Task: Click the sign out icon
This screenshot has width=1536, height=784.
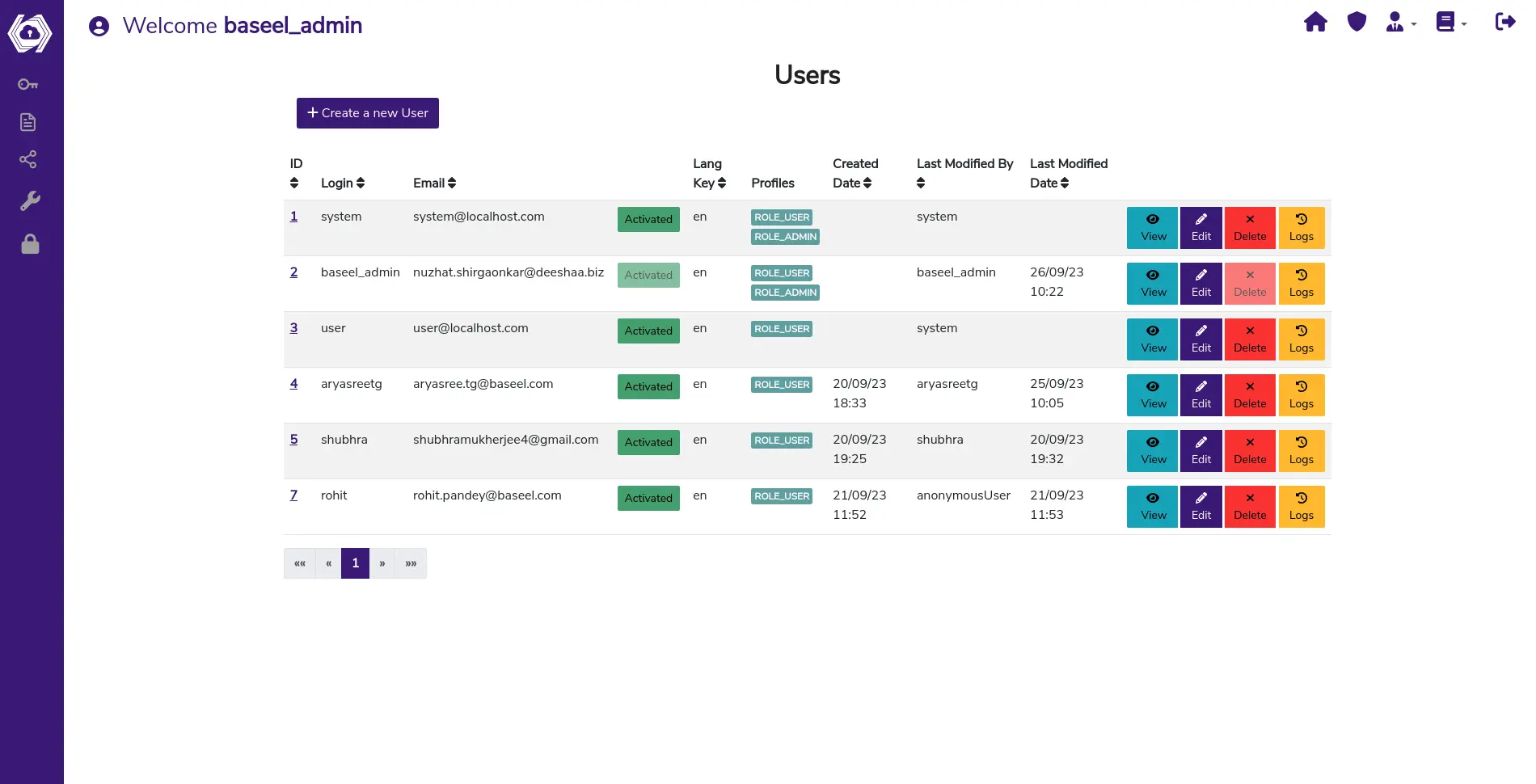Action: (1504, 23)
